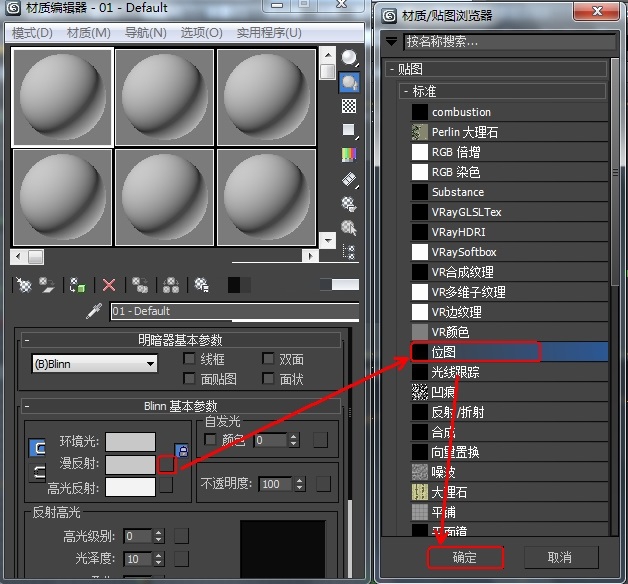Collapse the Blinn 基本参数 rollout
628x584 pixels.
coord(181,406)
